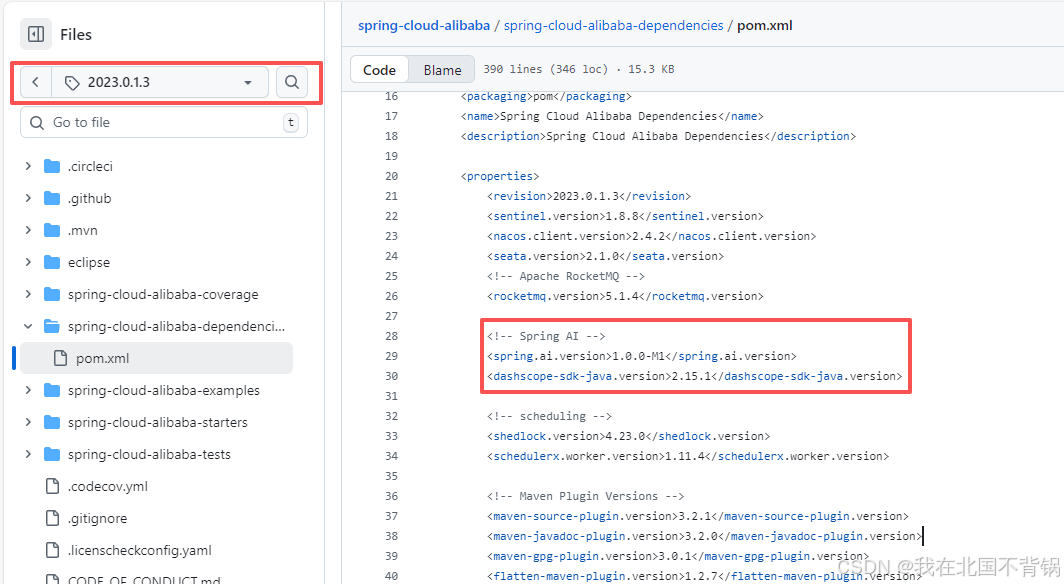1064x584 pixels.
Task: Click the search magnifier button
Action: [x=292, y=82]
